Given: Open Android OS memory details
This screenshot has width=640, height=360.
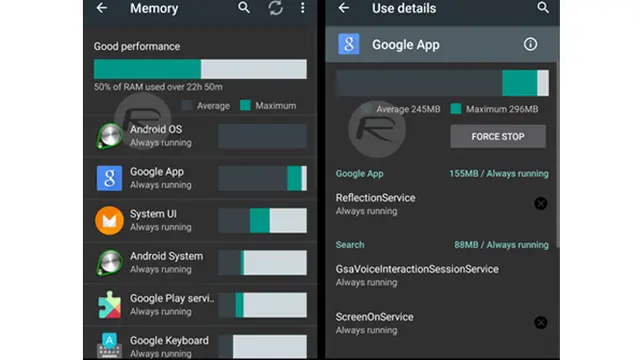Looking at the screenshot, I should point(200,136).
